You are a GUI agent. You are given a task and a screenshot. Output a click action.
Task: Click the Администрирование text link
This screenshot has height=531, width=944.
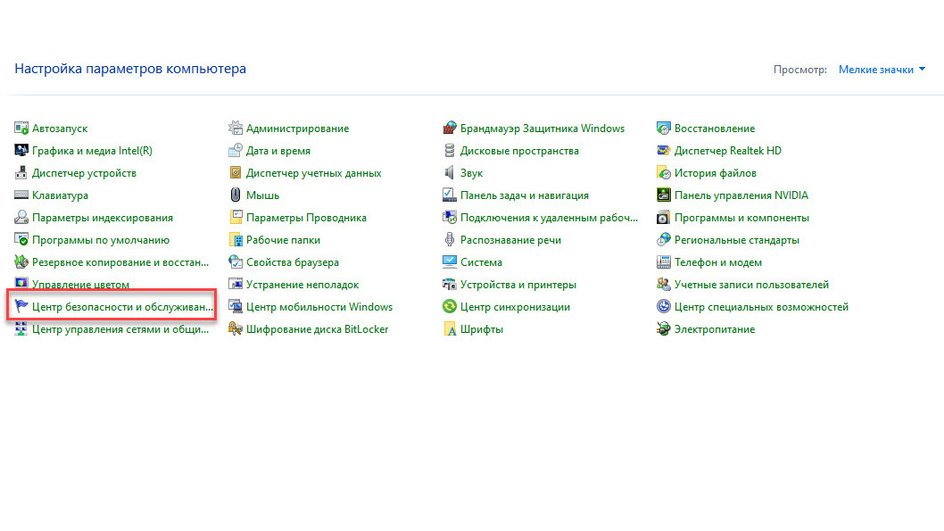297,128
